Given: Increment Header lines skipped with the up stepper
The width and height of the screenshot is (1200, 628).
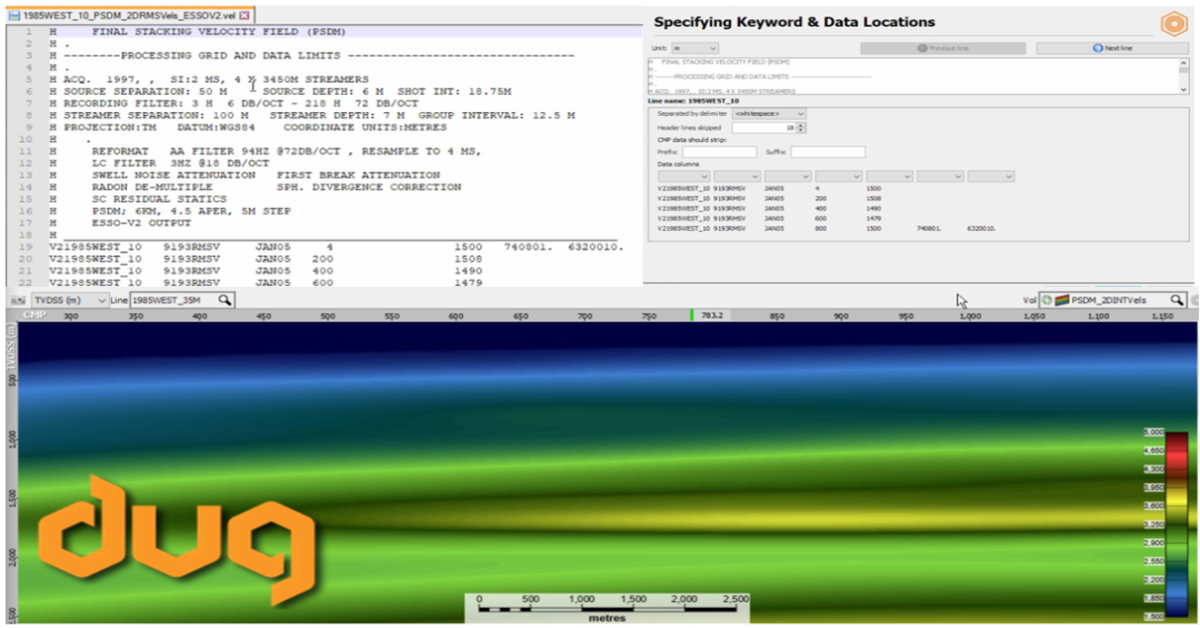Looking at the screenshot, I should pos(799,124).
